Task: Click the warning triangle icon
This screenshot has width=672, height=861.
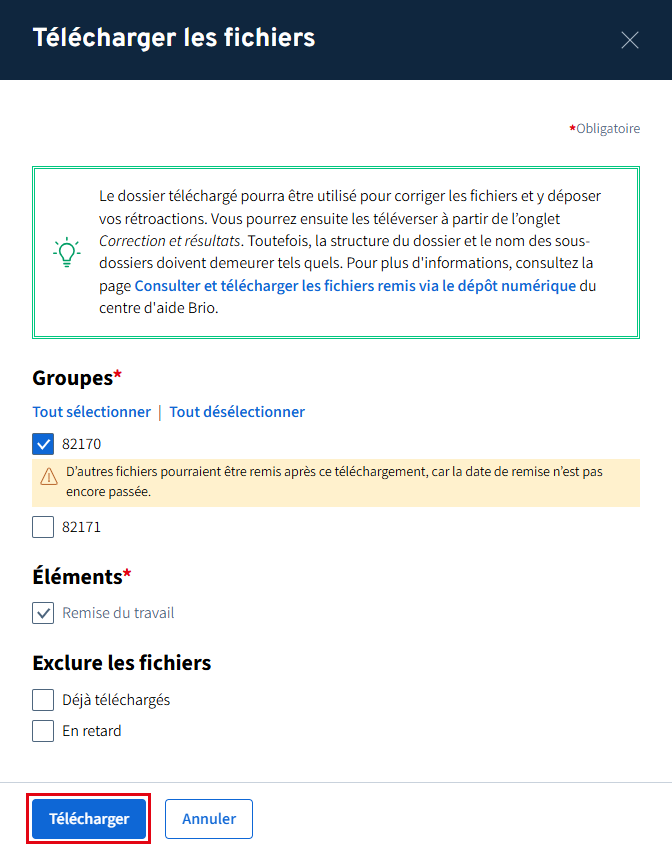Action: click(x=49, y=477)
